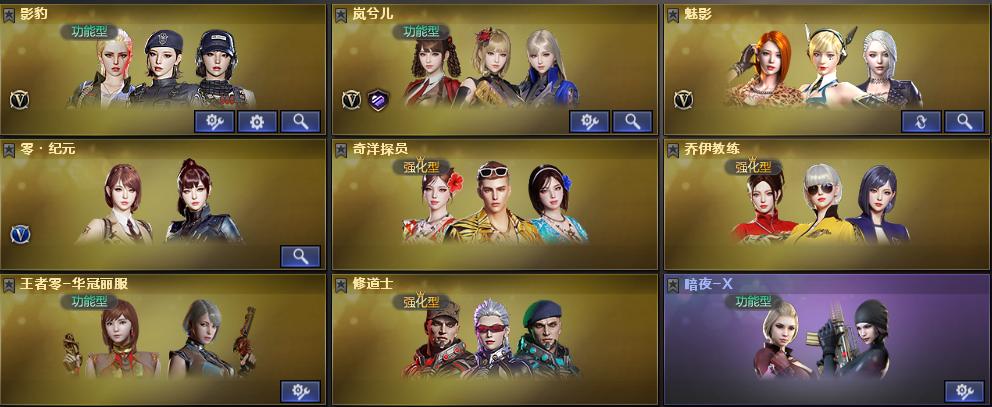Click the gear-wrench button on 影豹 card
Viewport: 992px width, 407px height.
pos(214,122)
